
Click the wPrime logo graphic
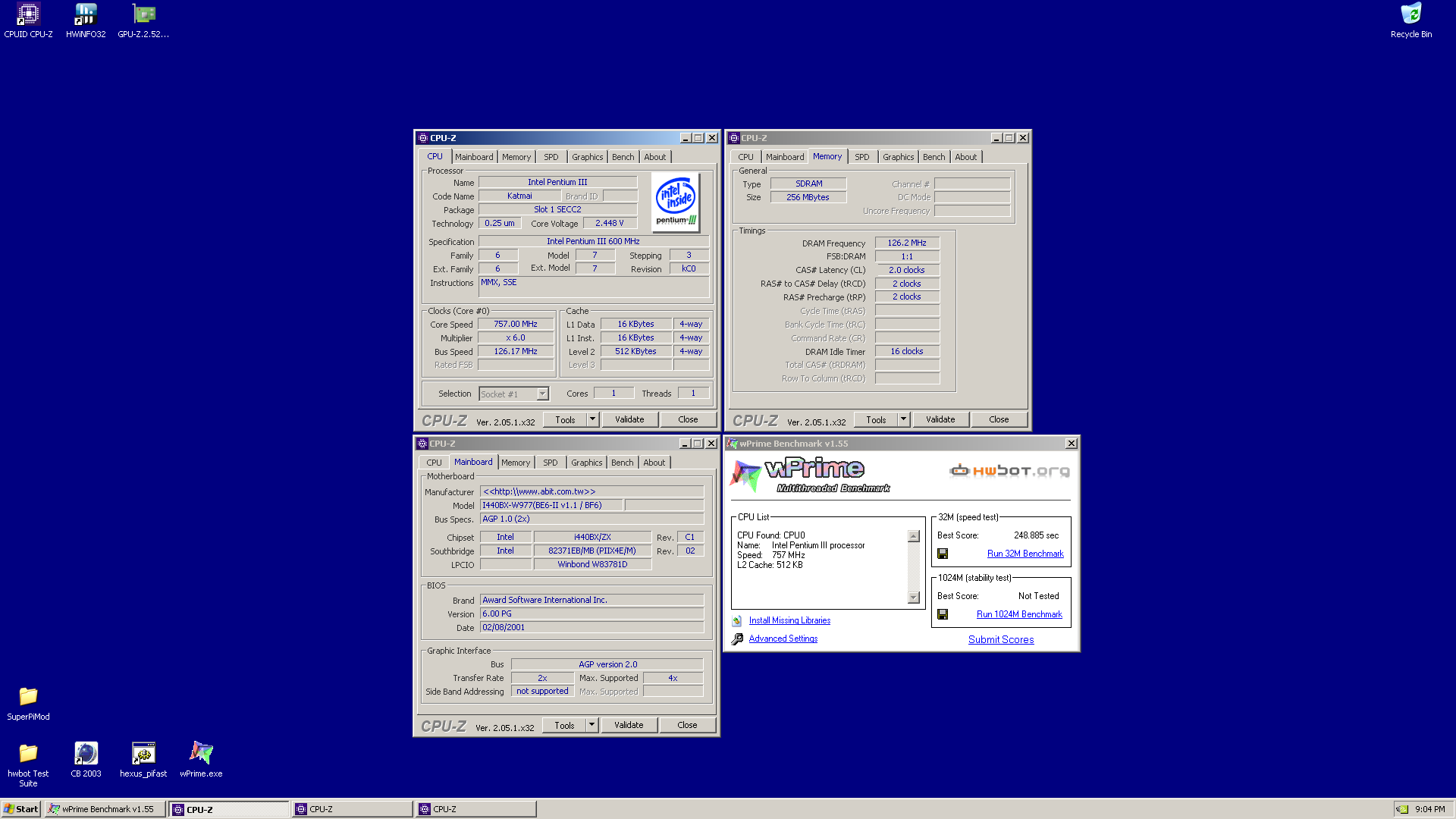[809, 475]
